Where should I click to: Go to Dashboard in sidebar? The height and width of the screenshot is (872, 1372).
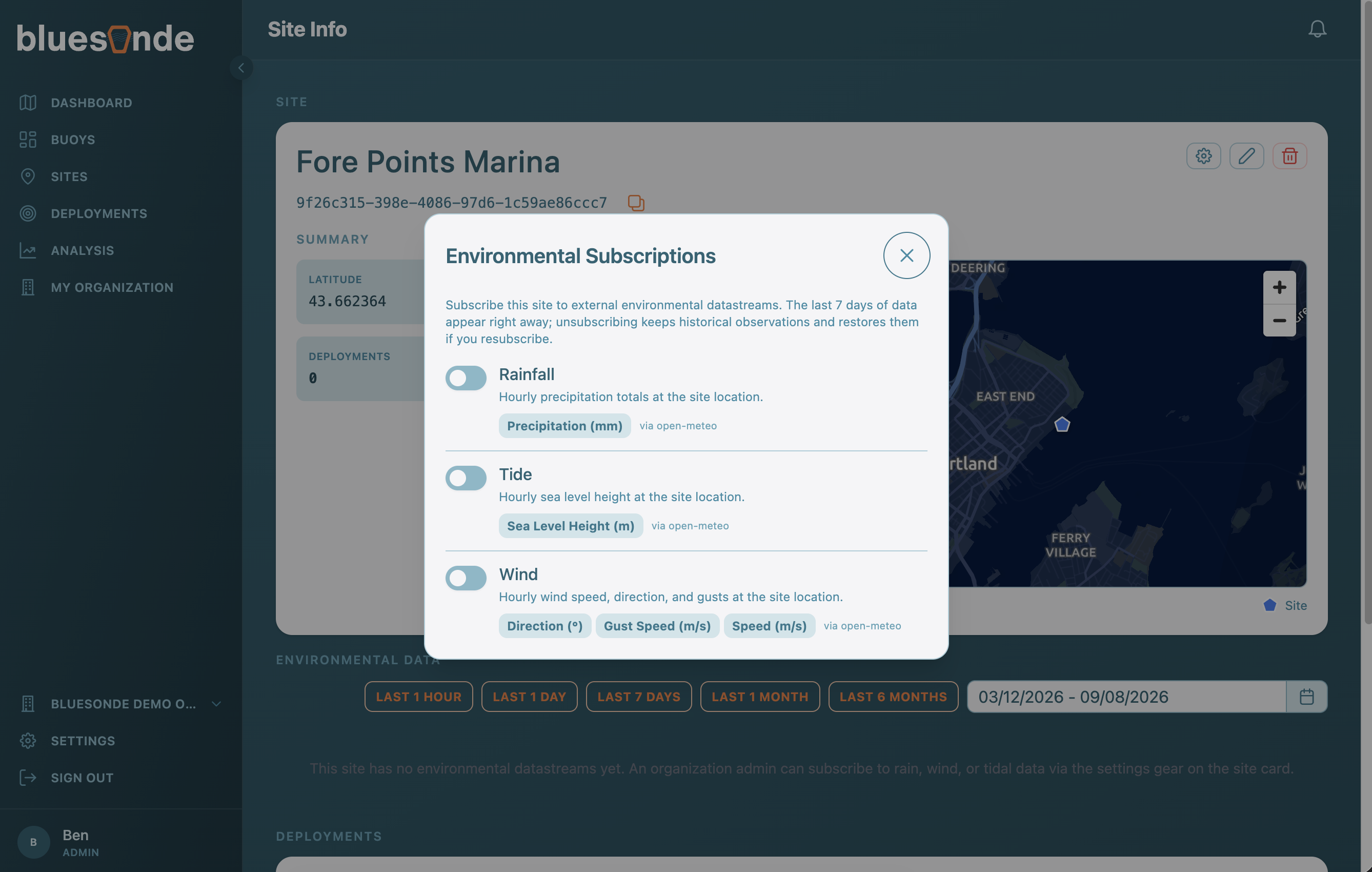(91, 103)
